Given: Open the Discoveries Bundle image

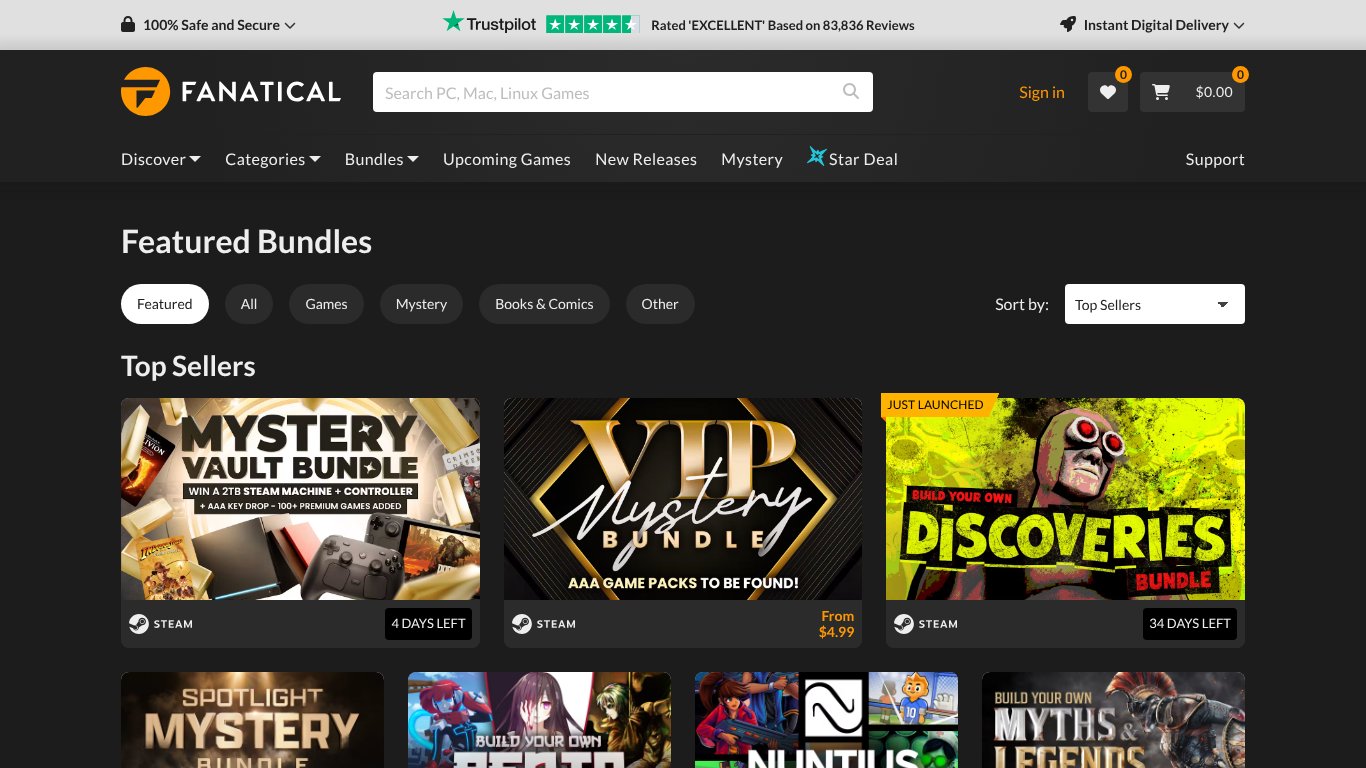Looking at the screenshot, I should [x=1065, y=499].
